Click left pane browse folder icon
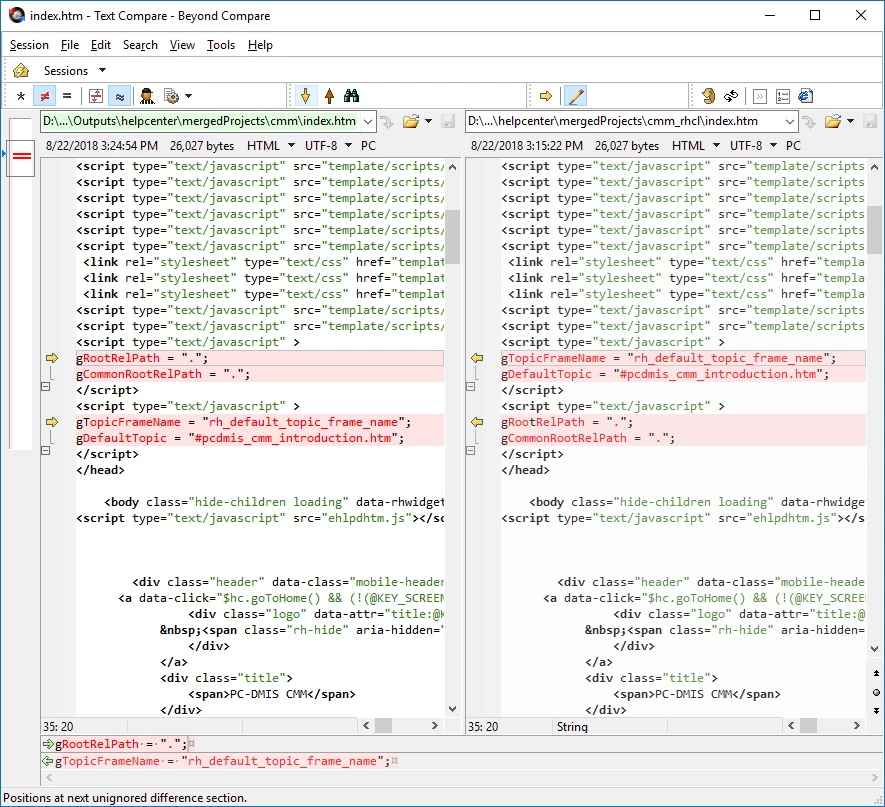 (x=411, y=121)
